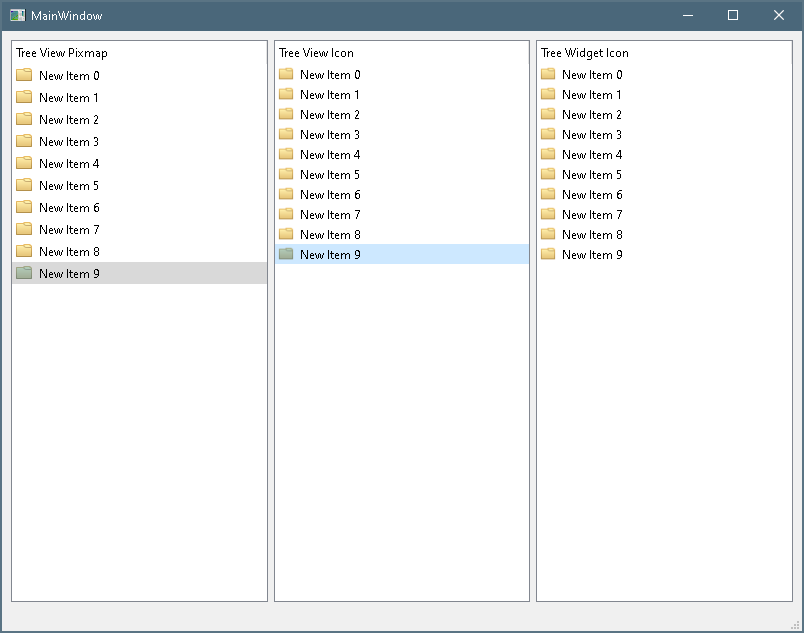
Task: Select text New Item 9 in Tree View Icon
Action: pyautogui.click(x=330, y=255)
